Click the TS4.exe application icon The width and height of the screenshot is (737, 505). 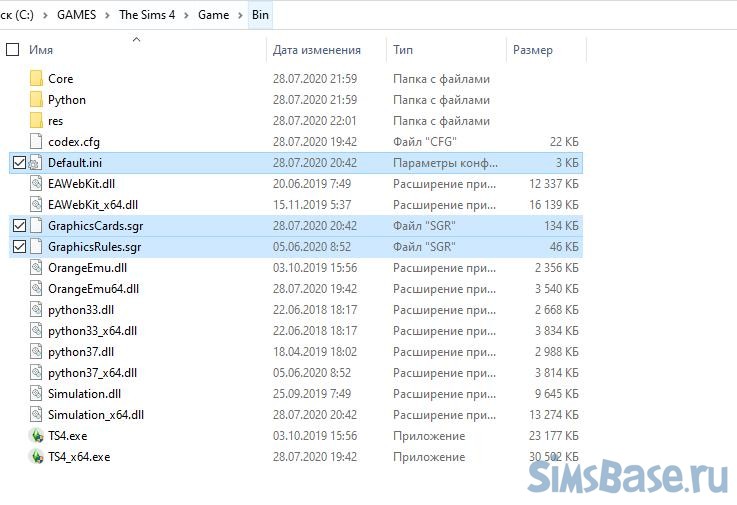[x=37, y=436]
